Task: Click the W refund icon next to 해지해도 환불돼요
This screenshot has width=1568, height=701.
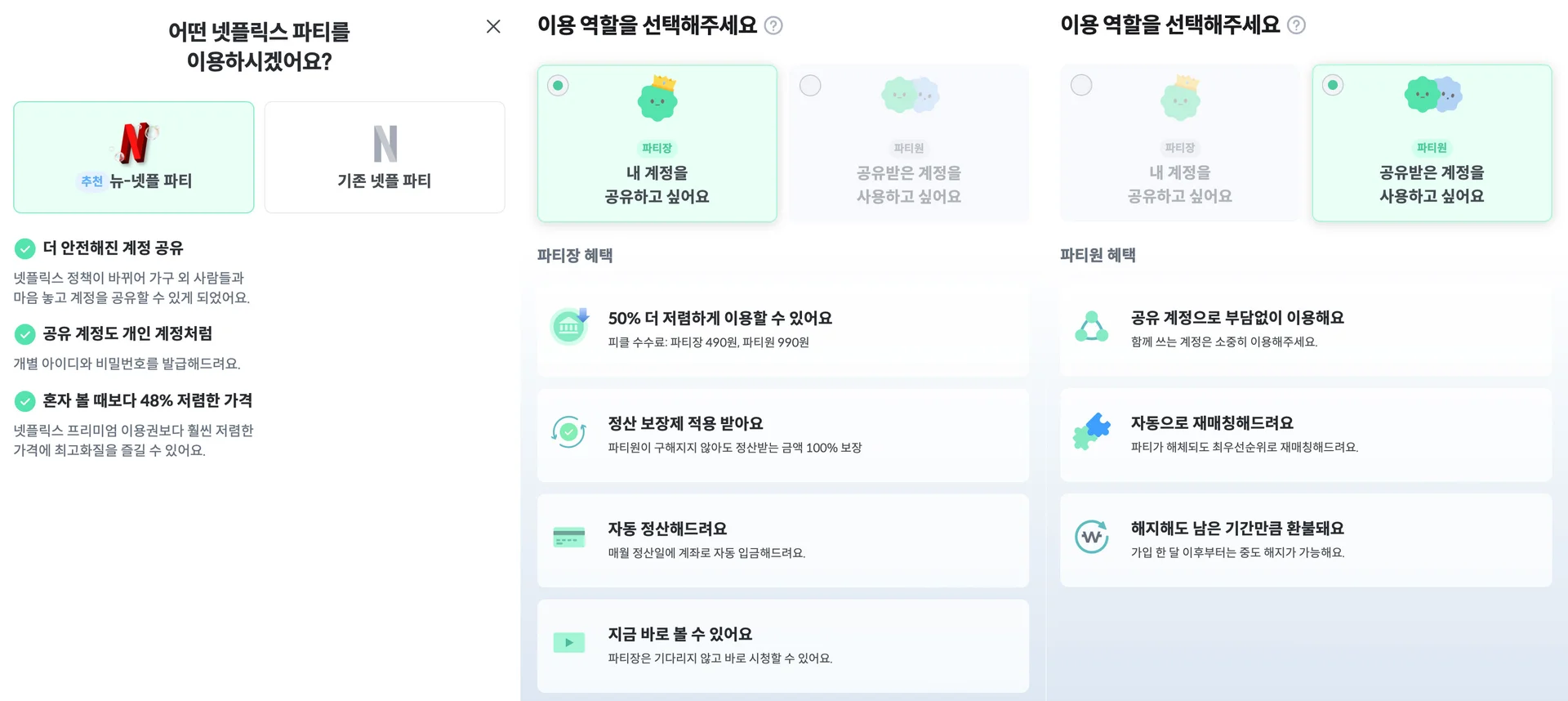Action: [x=1092, y=537]
